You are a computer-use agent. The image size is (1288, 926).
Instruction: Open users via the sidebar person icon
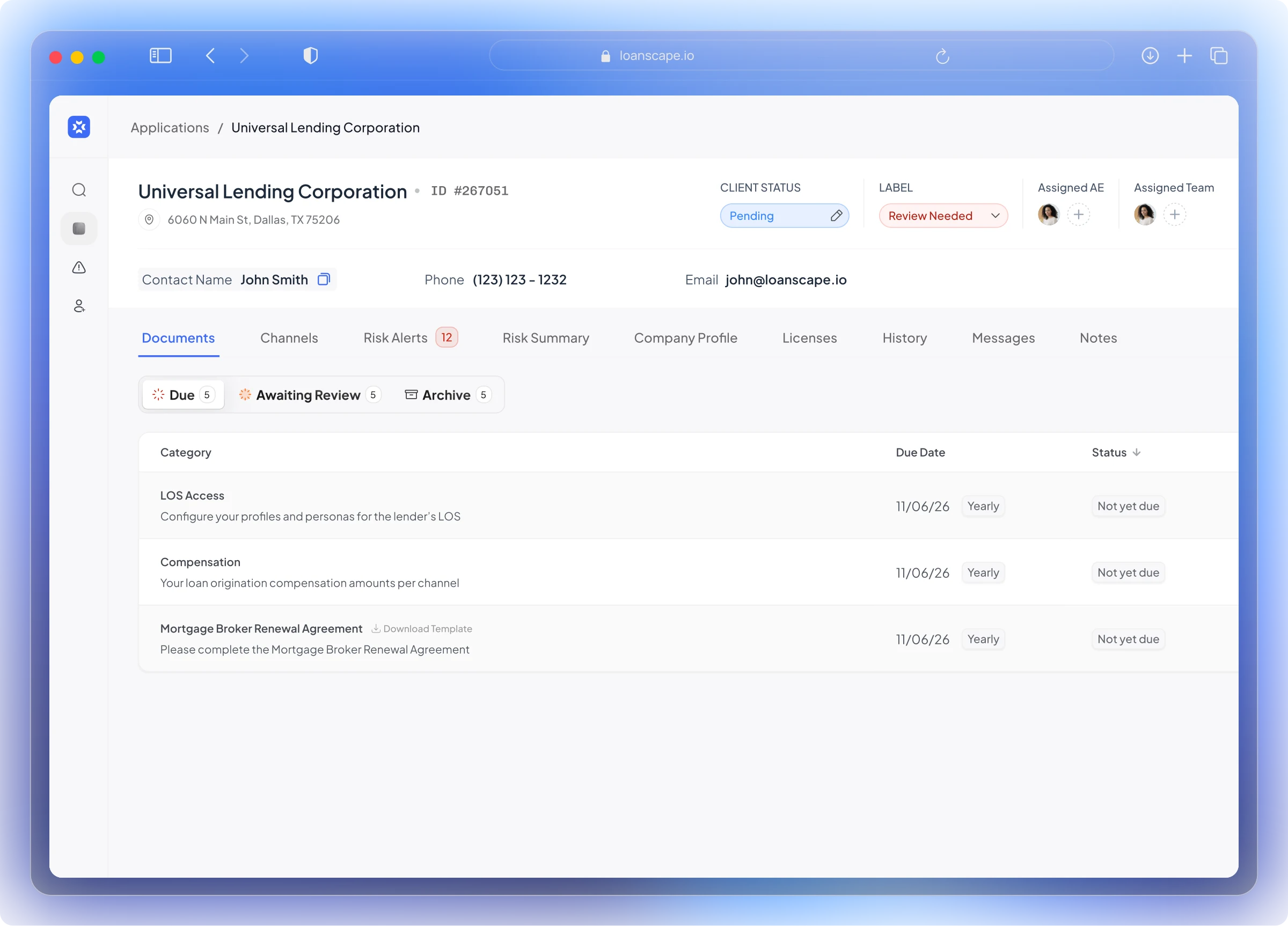[x=79, y=306]
